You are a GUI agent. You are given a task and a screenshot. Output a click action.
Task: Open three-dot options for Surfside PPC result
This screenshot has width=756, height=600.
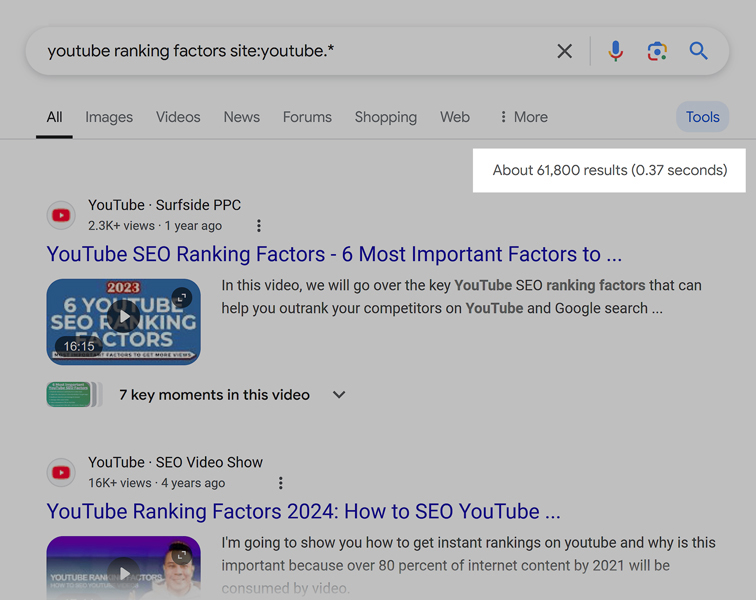pyautogui.click(x=259, y=226)
